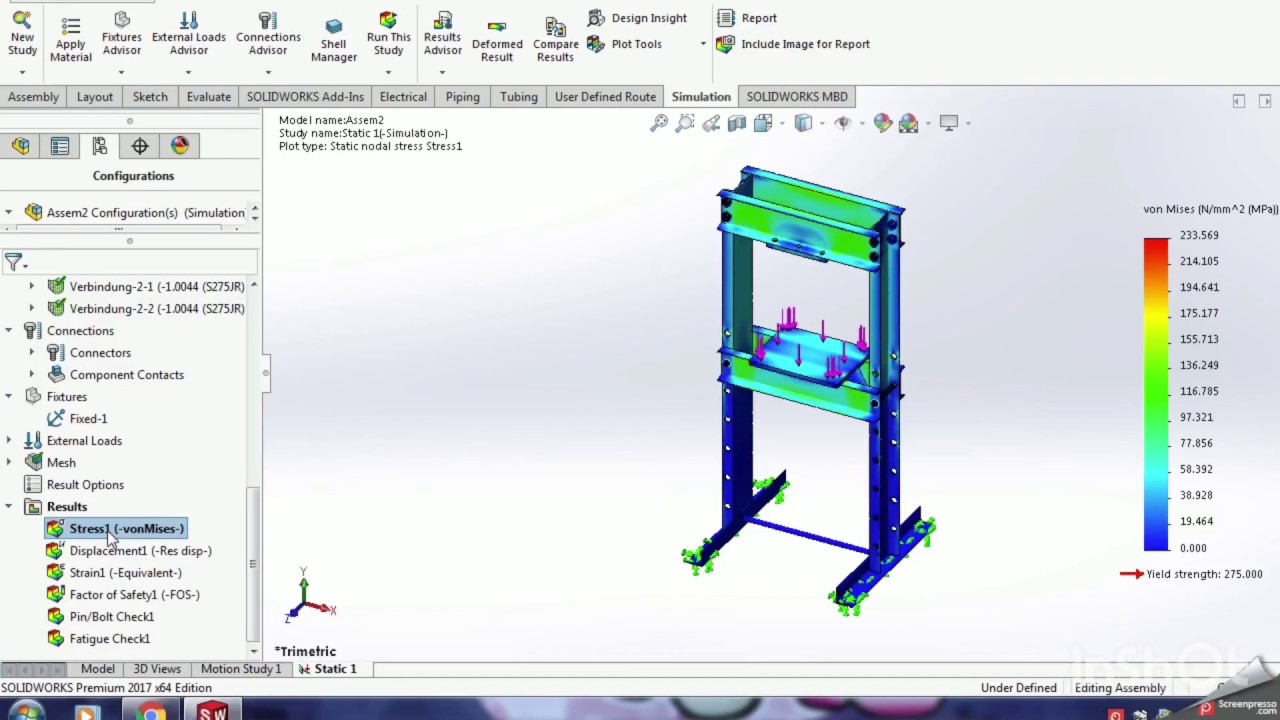The height and width of the screenshot is (720, 1280).
Task: Open External Loads Advisor
Action: click(188, 35)
